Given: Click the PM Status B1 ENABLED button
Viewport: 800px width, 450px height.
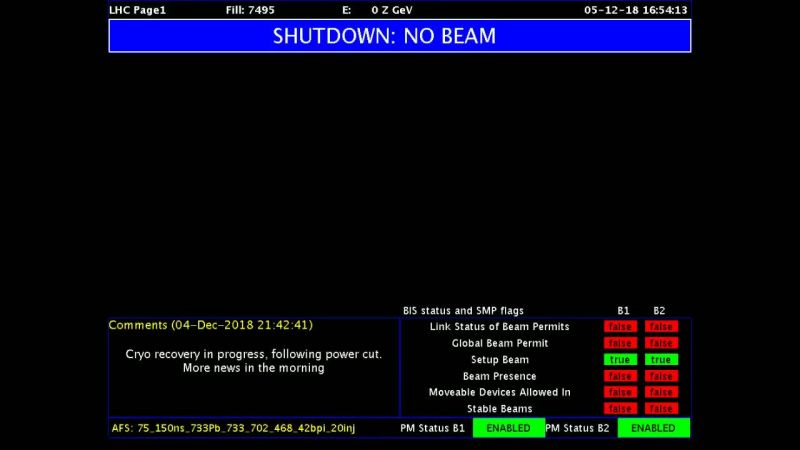Looking at the screenshot, I should pyautogui.click(x=508, y=428).
